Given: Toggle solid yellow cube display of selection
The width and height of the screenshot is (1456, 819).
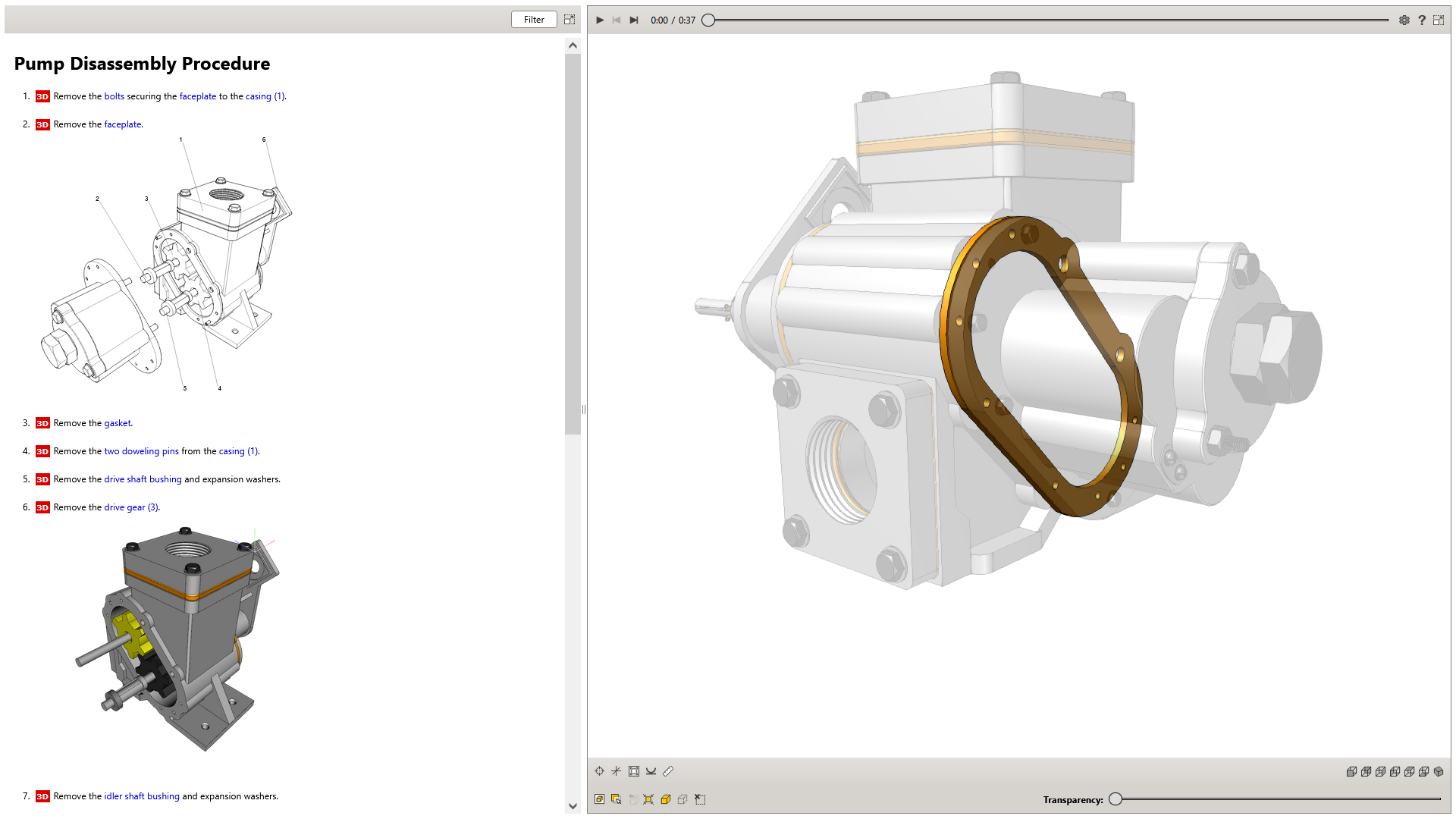Looking at the screenshot, I should [666, 799].
